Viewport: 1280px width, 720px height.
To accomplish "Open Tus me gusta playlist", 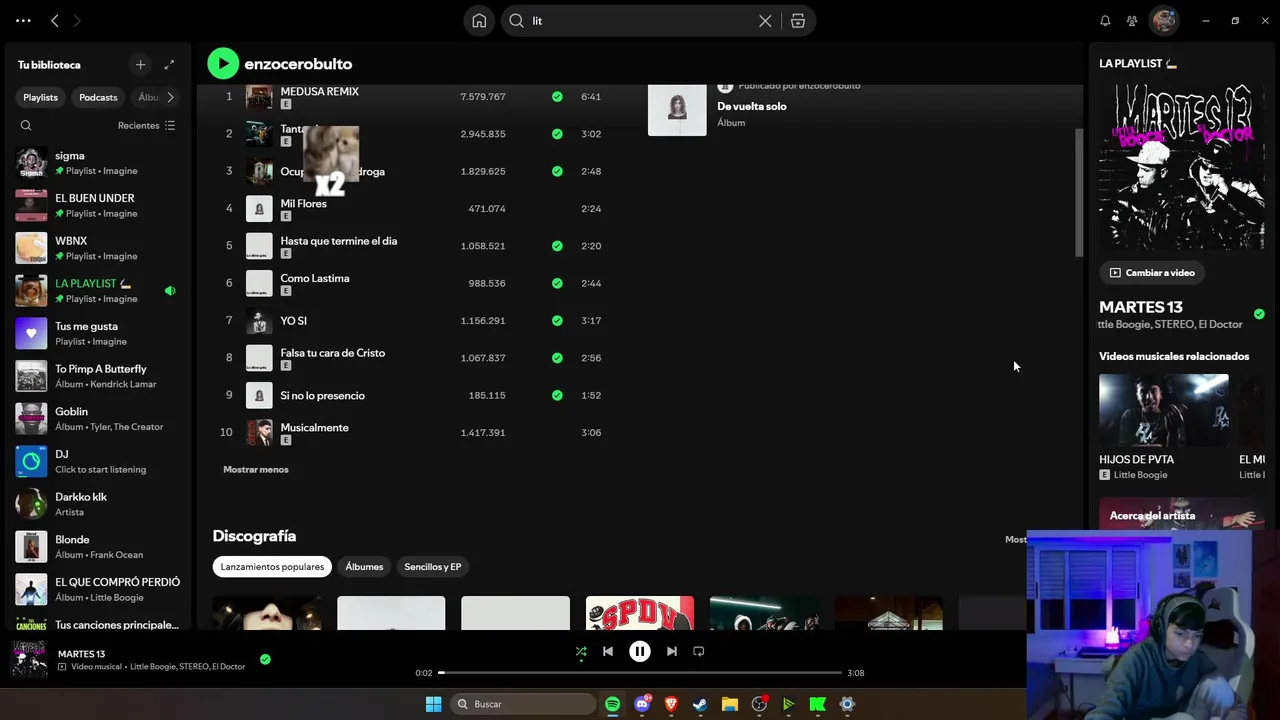I will pyautogui.click(x=98, y=333).
